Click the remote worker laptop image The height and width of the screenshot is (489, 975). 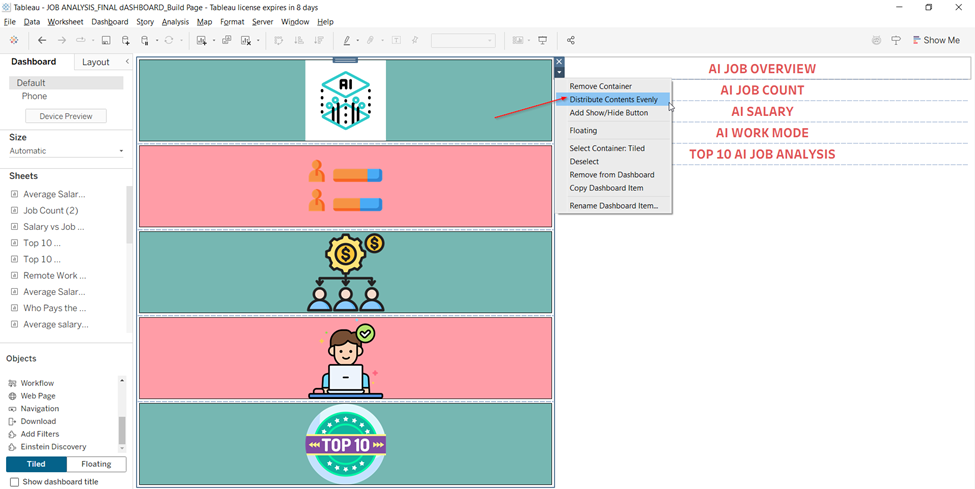346,359
